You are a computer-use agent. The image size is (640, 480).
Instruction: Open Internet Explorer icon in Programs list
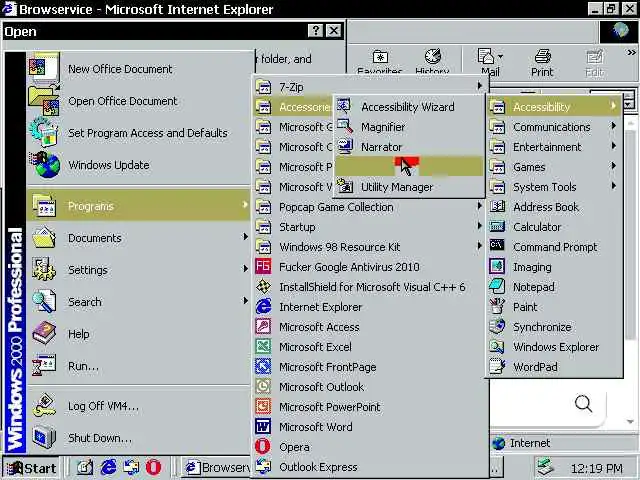pos(263,307)
